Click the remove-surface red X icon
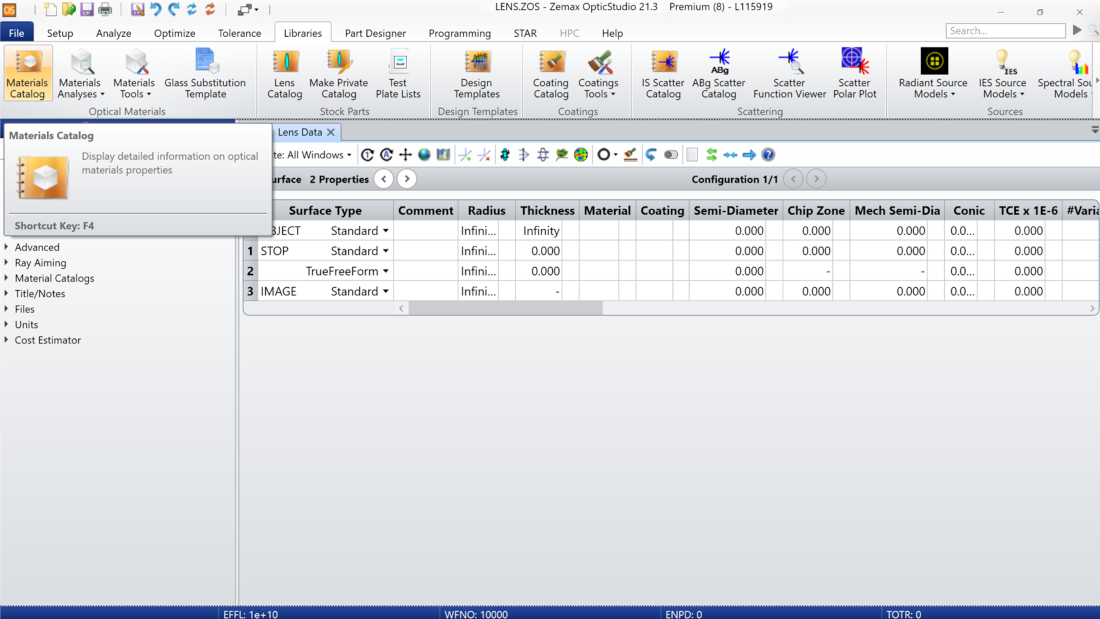This screenshot has width=1100, height=619. click(x=484, y=154)
